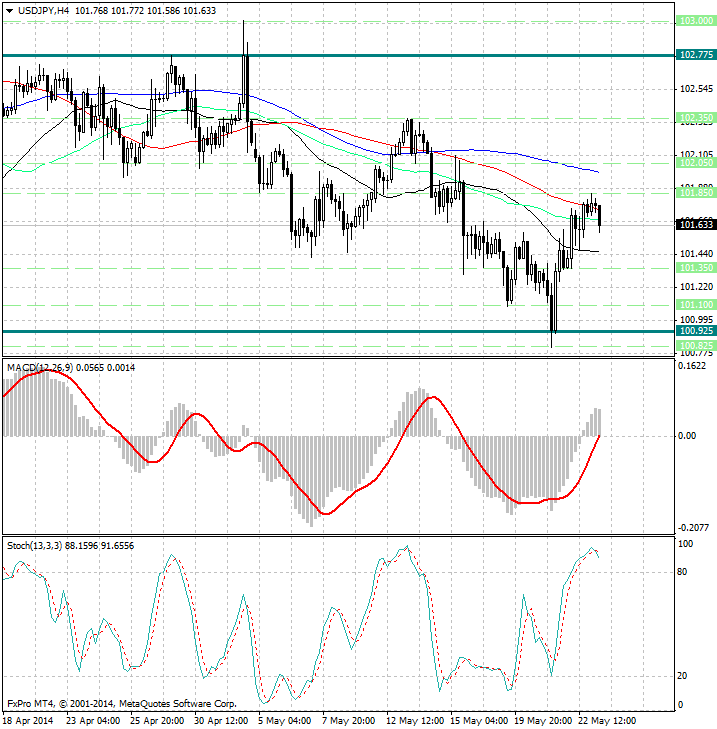Screen dimensions: 717x729
Task: Click the 101.220 price axis value
Action: pyautogui.click(x=696, y=287)
